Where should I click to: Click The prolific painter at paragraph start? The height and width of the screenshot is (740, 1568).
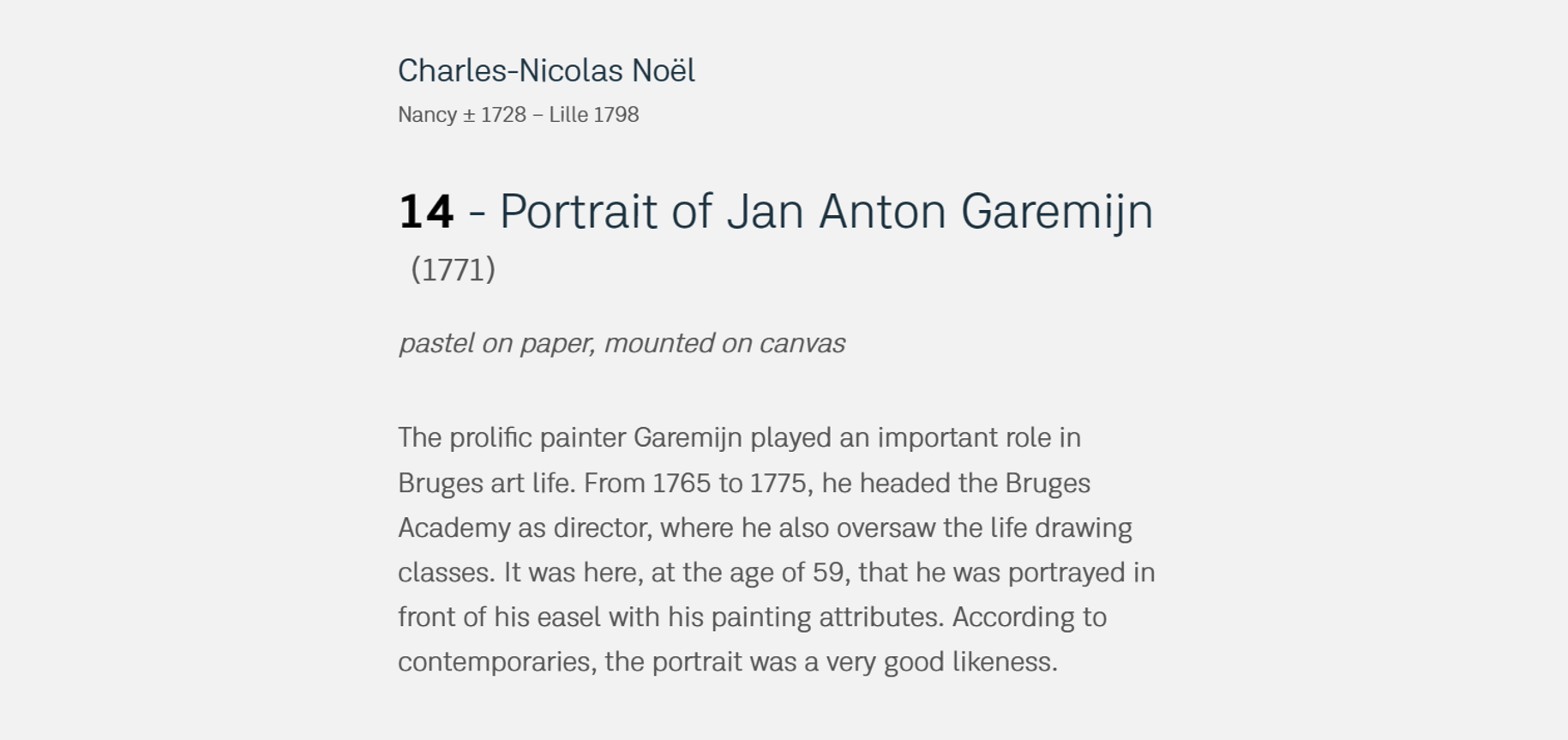(x=511, y=438)
